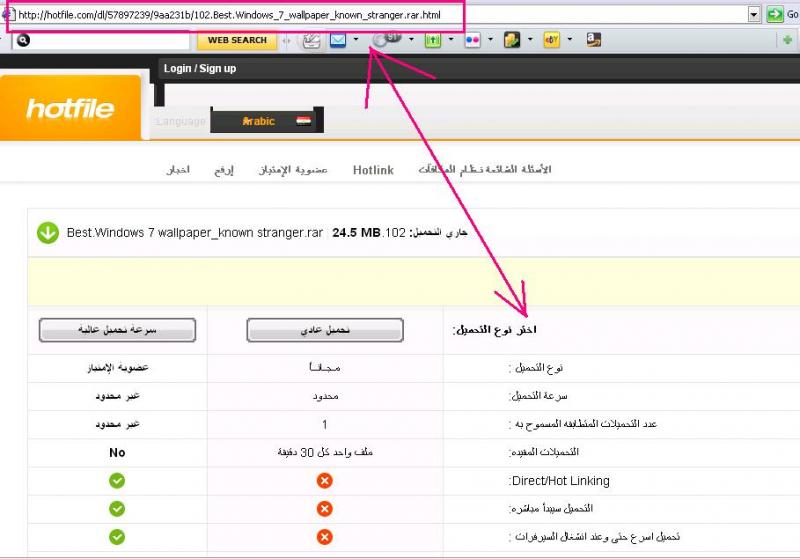Expand the eBay icon dropdown arrow
Screen dimensions: 800x559
click(x=569, y=40)
